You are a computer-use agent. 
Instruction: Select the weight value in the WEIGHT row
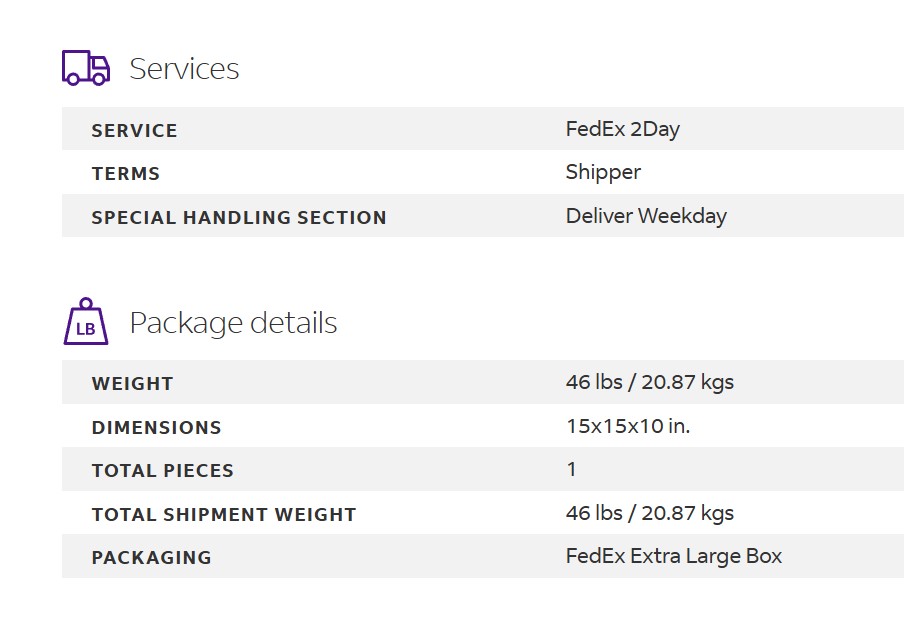(650, 382)
